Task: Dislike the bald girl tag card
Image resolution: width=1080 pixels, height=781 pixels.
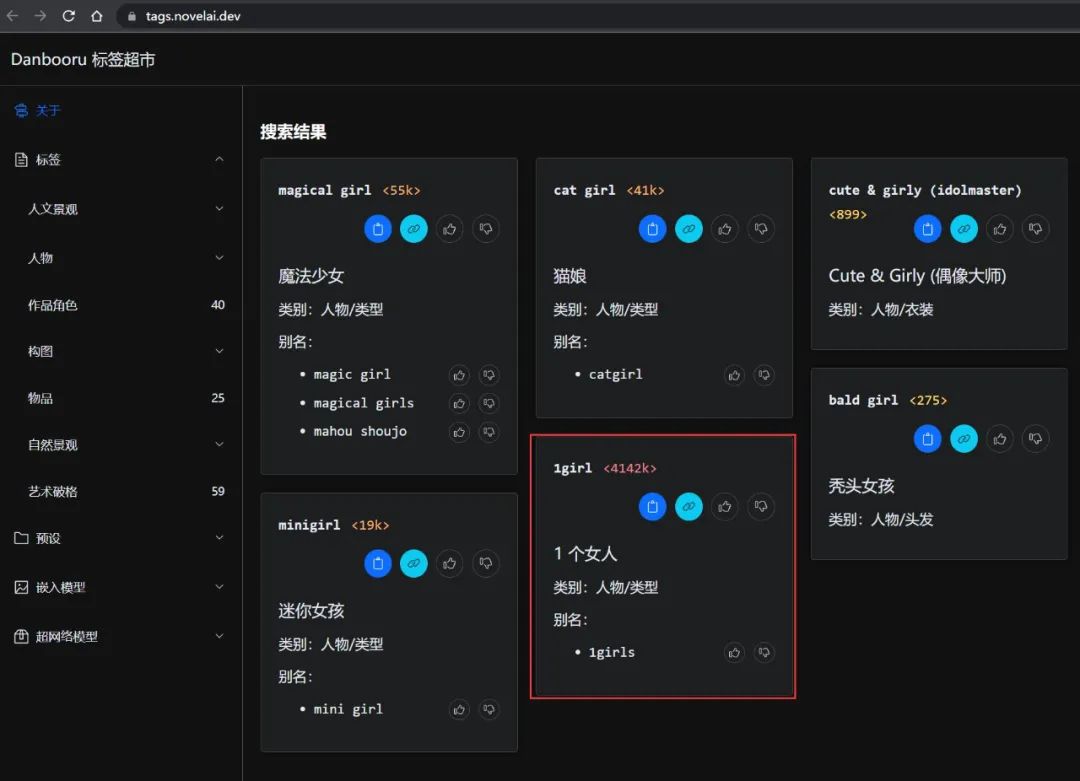Action: coord(1035,439)
